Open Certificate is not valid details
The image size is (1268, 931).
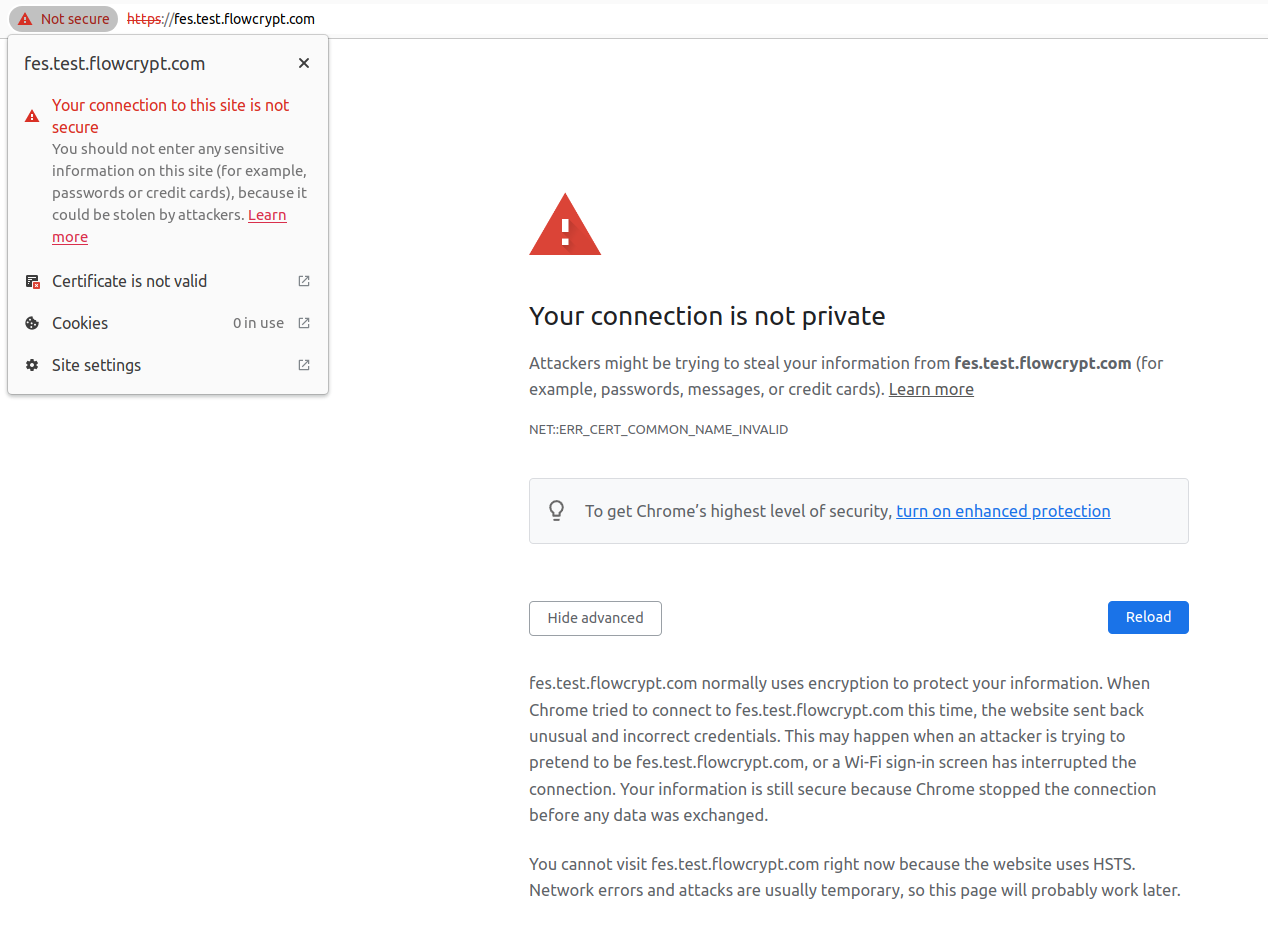click(x=129, y=281)
